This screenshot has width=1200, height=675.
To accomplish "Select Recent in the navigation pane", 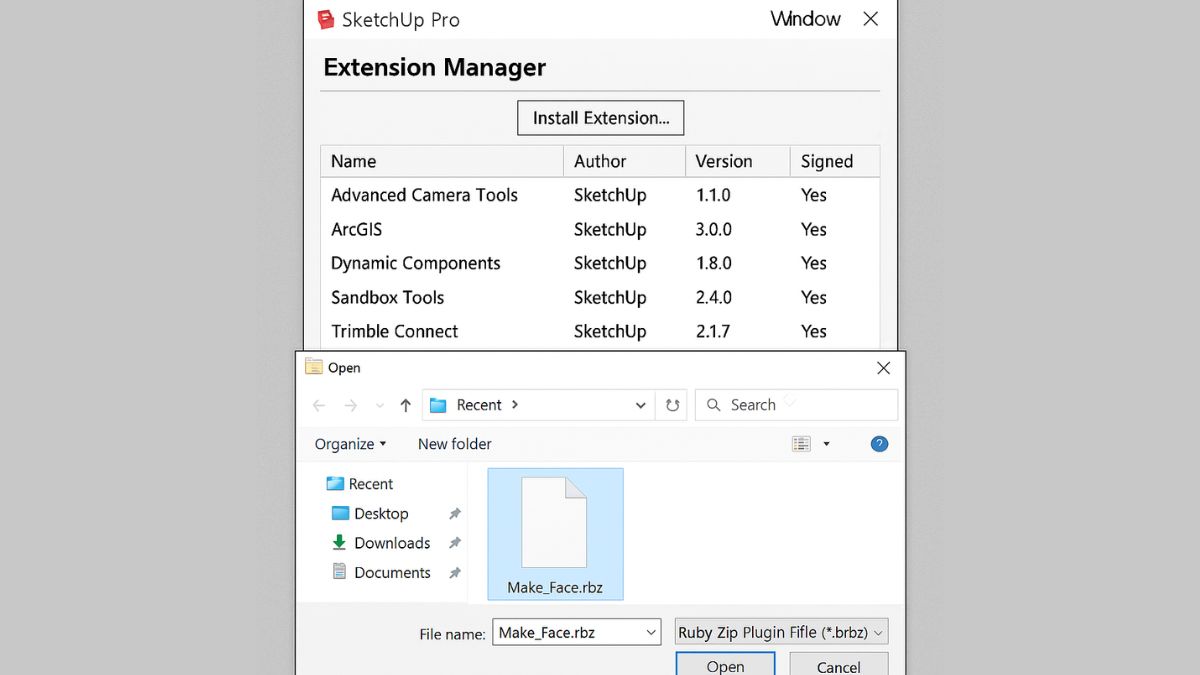I will 360,484.
